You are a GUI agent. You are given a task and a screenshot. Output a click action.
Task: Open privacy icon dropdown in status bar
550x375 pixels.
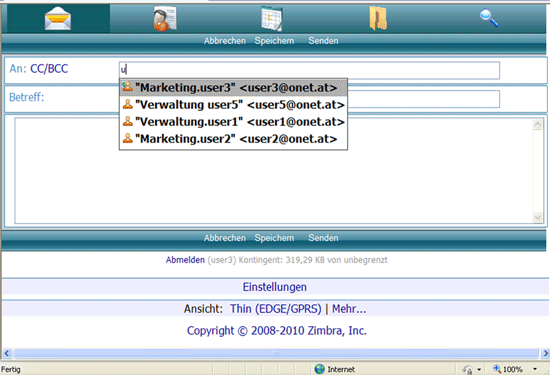pyautogui.click(x=479, y=369)
